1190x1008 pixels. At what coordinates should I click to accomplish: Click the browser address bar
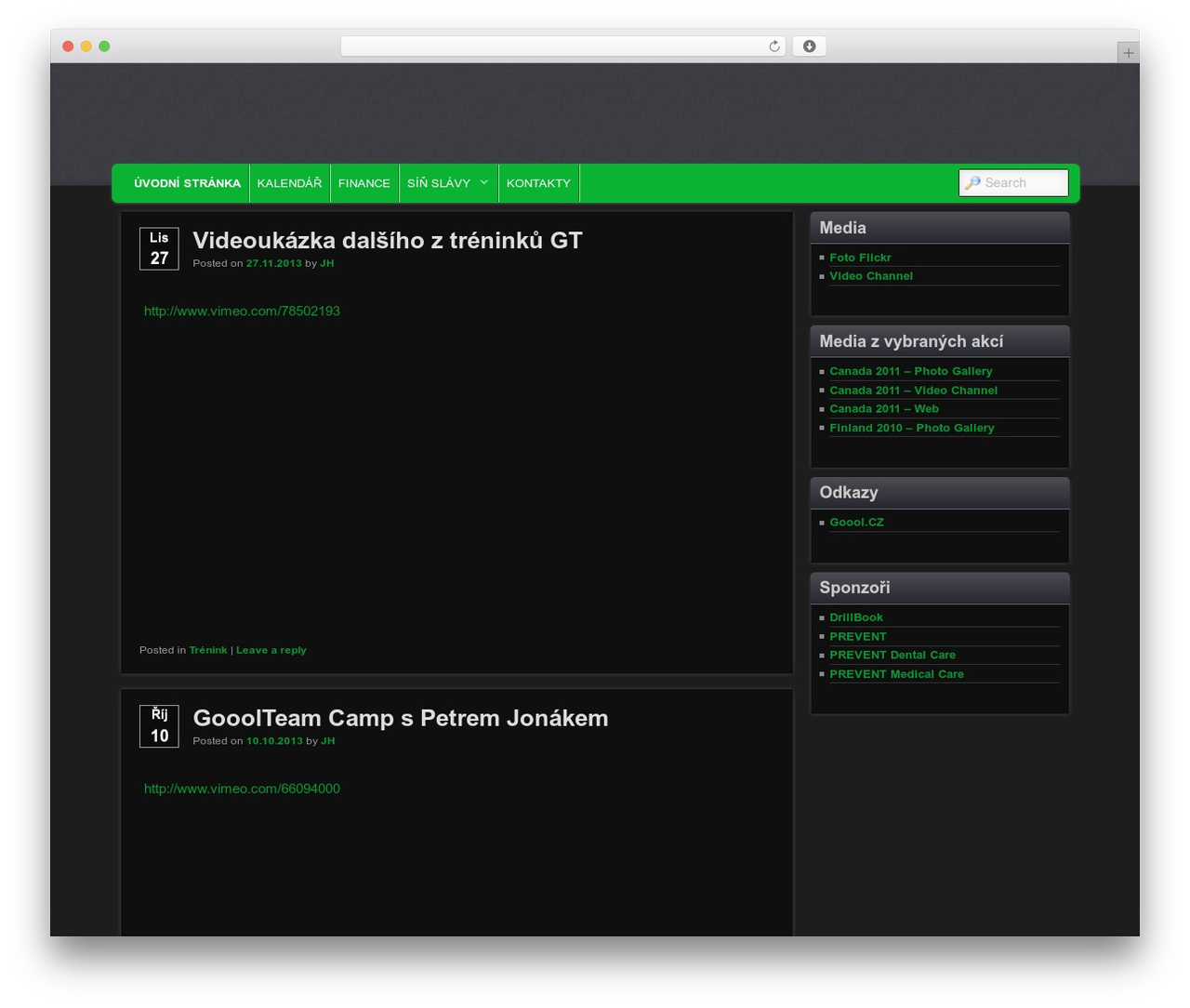(x=562, y=46)
